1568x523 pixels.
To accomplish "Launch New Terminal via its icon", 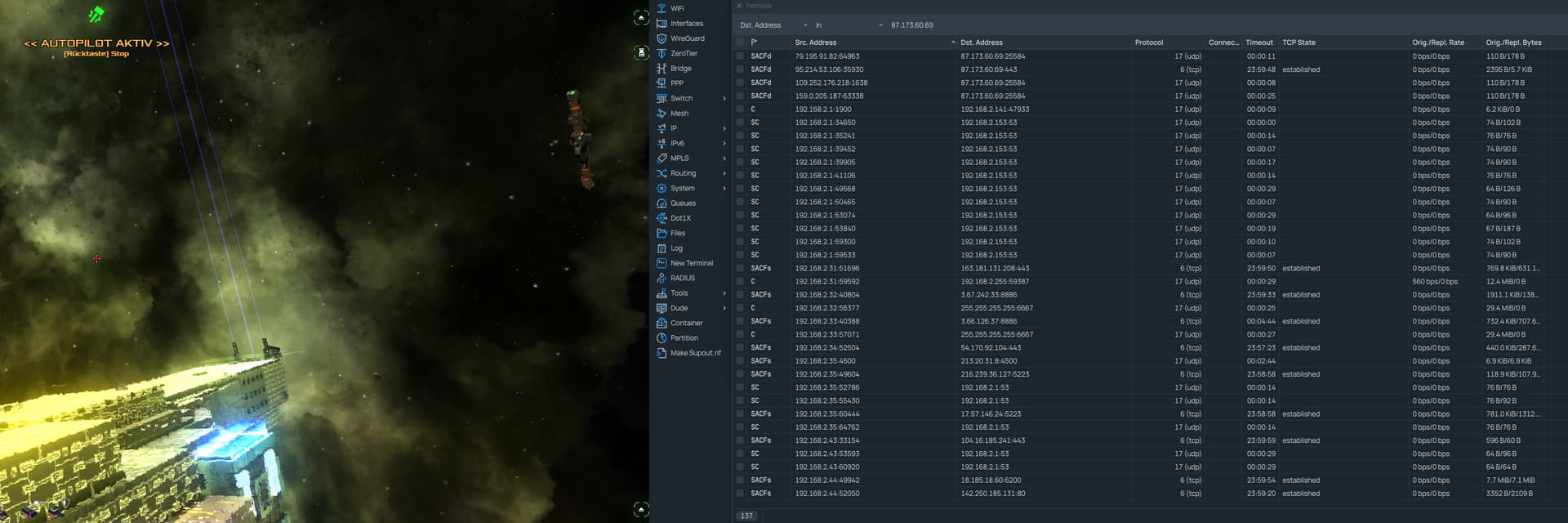I will pyautogui.click(x=661, y=263).
